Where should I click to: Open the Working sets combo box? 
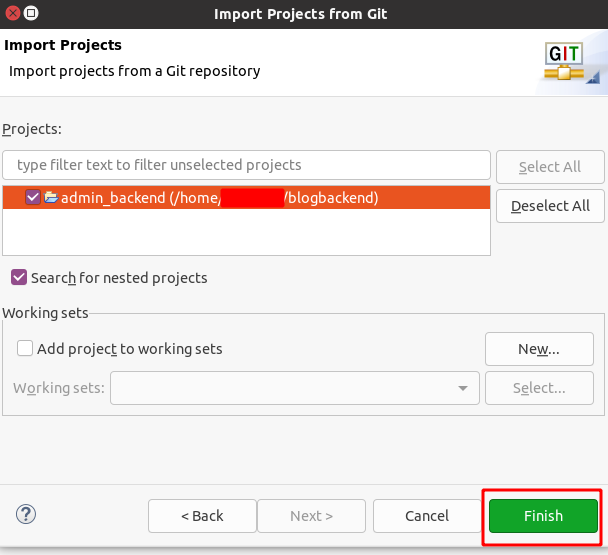[x=295, y=388]
